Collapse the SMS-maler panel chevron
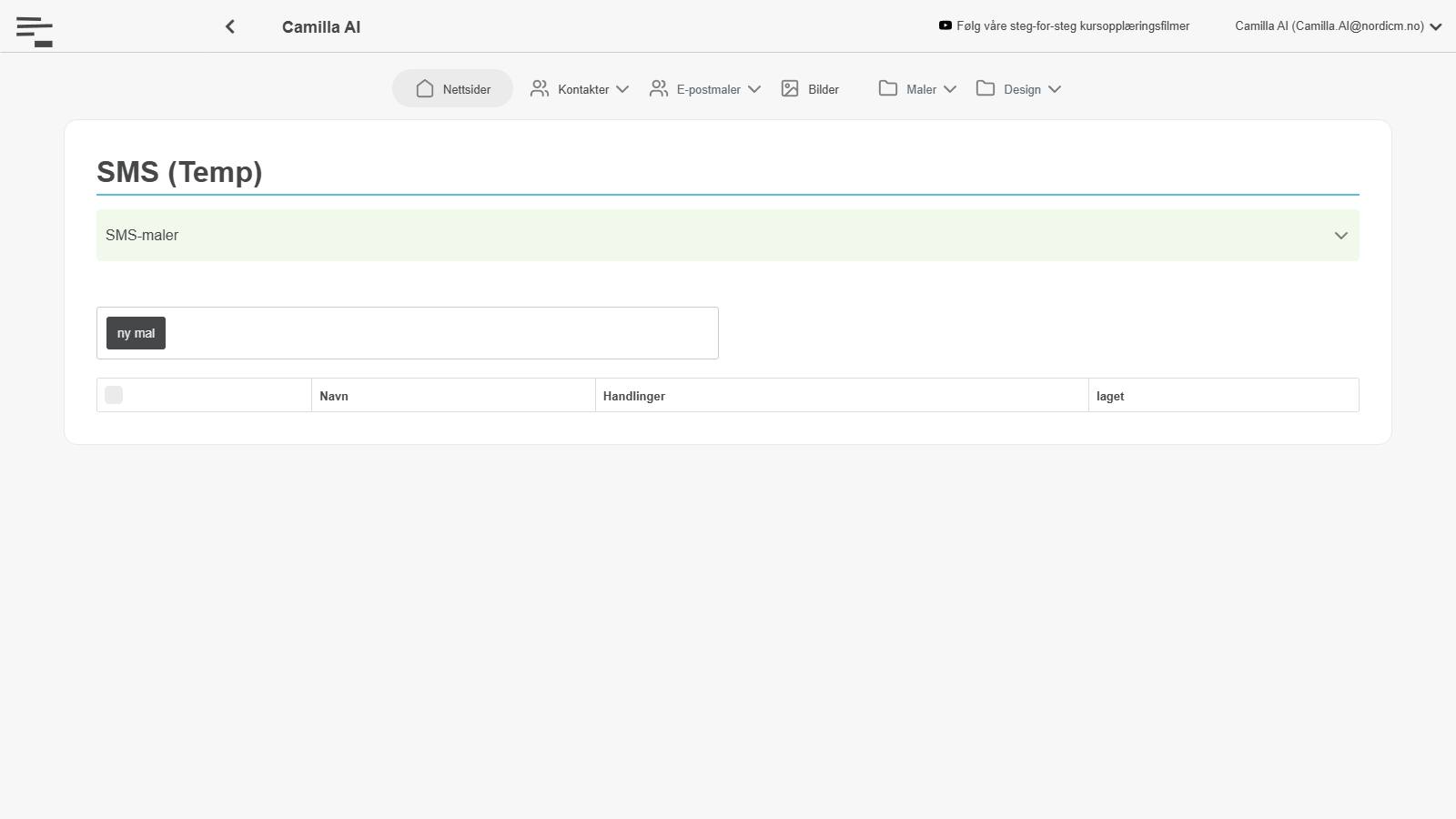 (1340, 236)
